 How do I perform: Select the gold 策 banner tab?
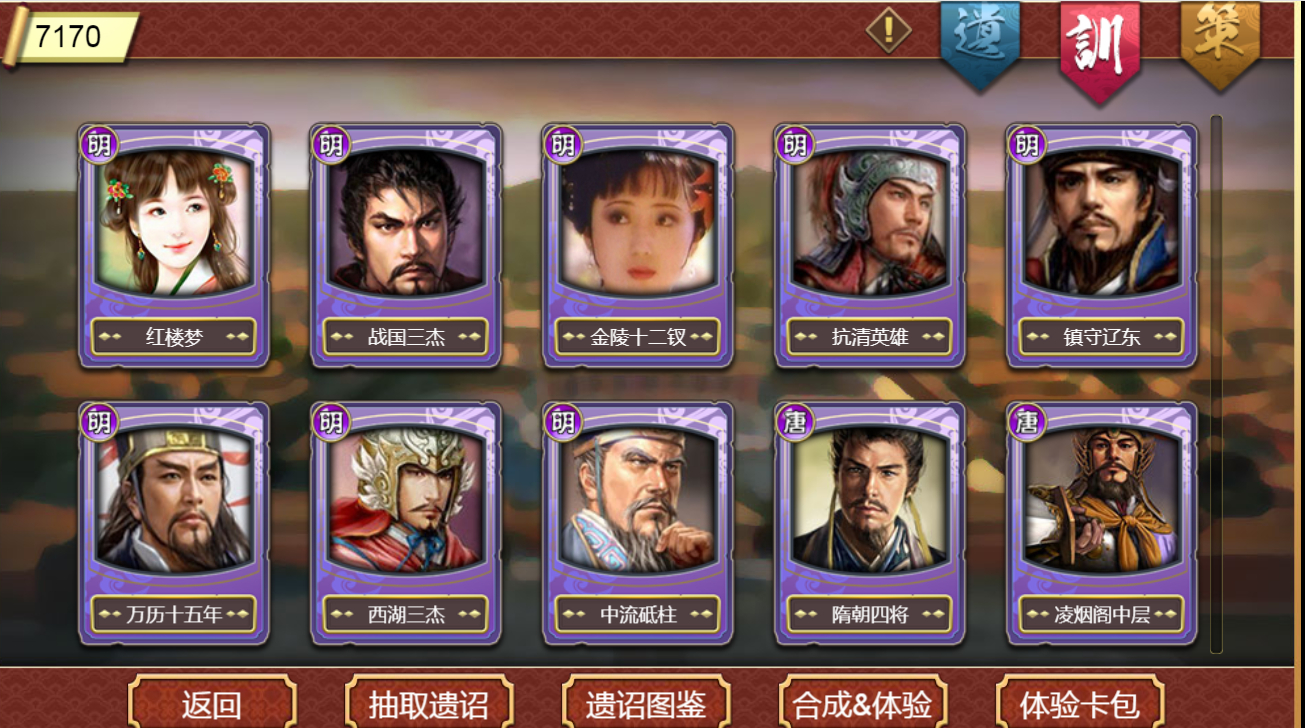(1220, 42)
